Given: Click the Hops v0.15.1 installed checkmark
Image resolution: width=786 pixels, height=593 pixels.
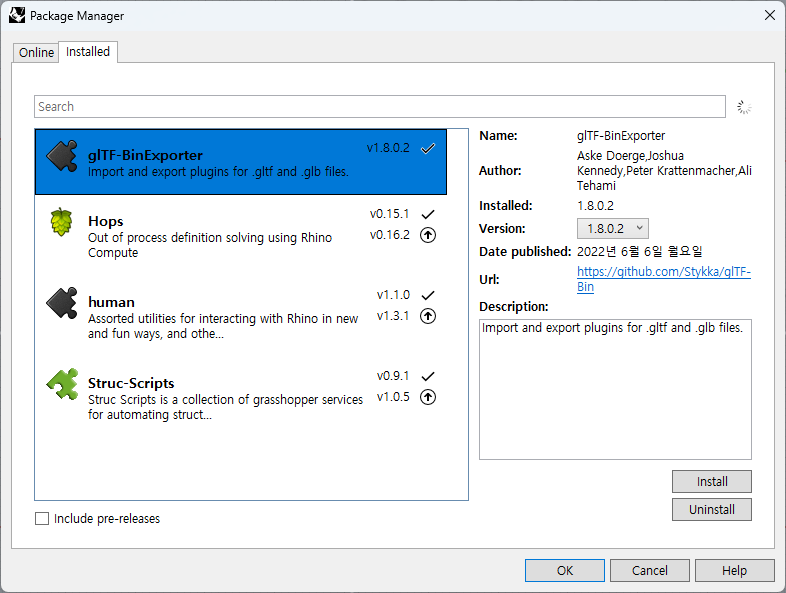Looking at the screenshot, I should 428,215.
